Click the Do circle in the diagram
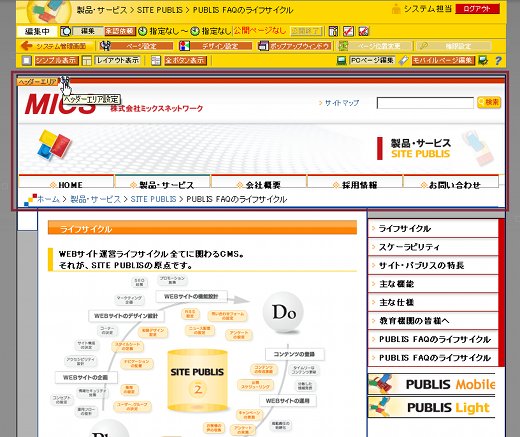Screen dimensions: 520x437 [x=283, y=312]
